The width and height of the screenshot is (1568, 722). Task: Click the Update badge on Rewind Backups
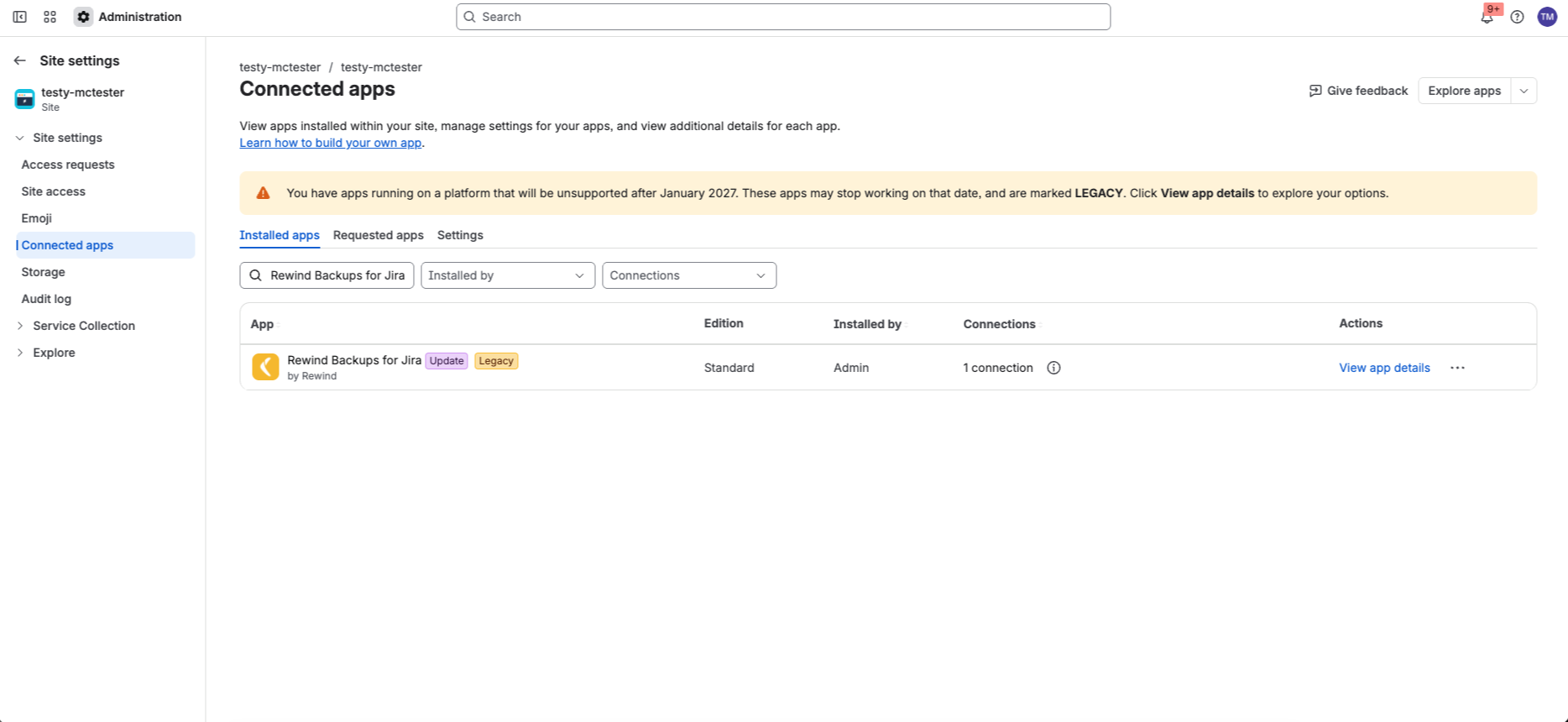tap(447, 361)
